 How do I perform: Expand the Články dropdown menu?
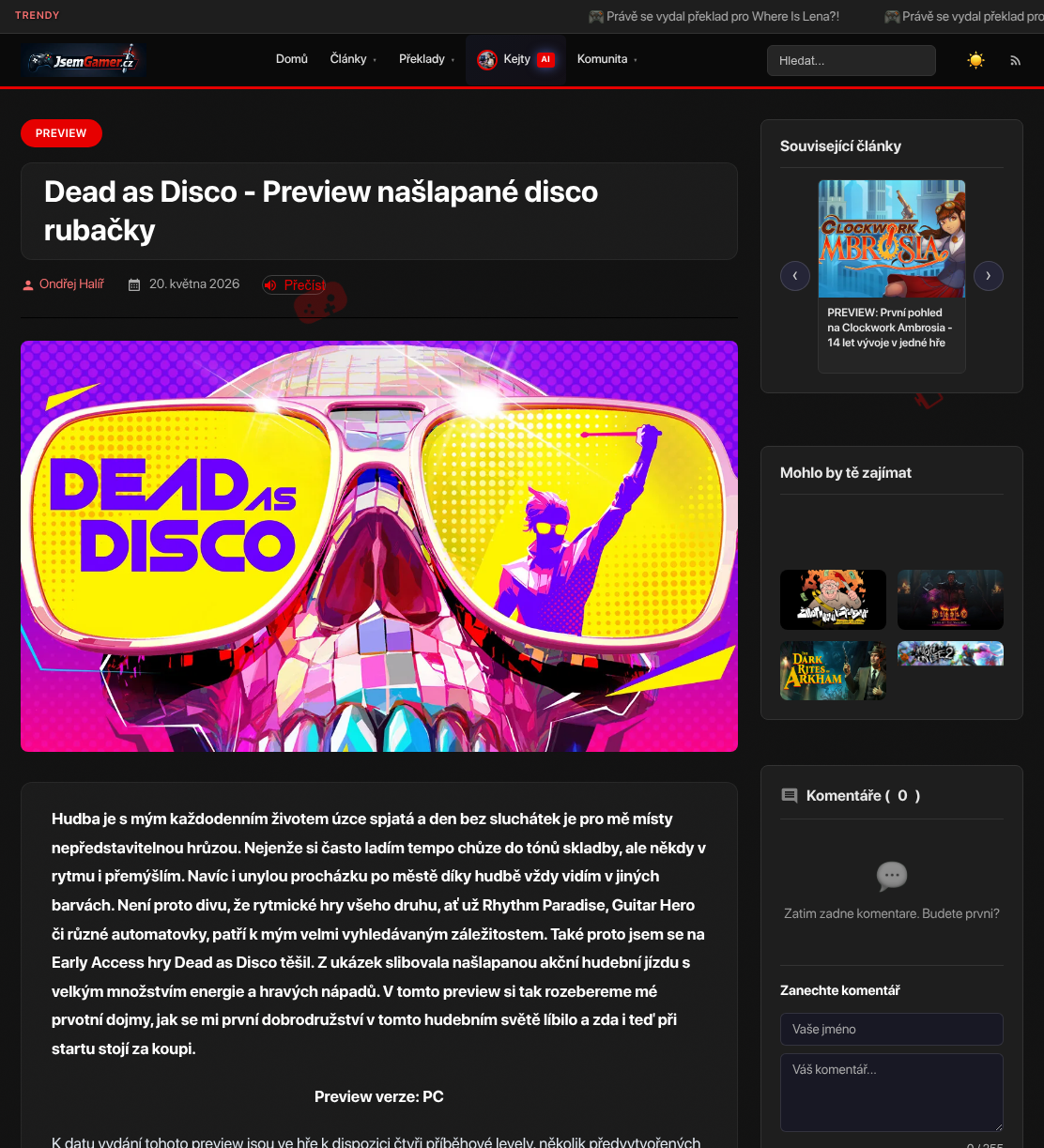pyautogui.click(x=353, y=59)
